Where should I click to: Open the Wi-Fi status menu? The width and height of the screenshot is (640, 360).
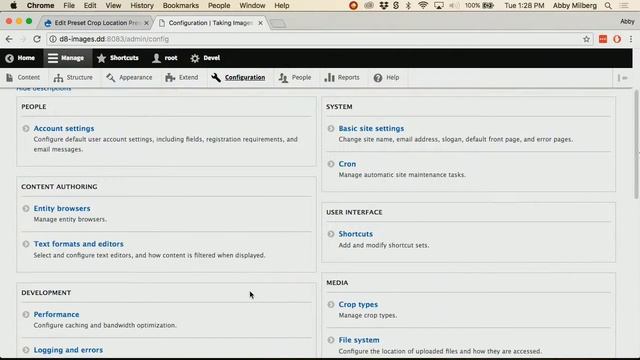coord(423,6)
